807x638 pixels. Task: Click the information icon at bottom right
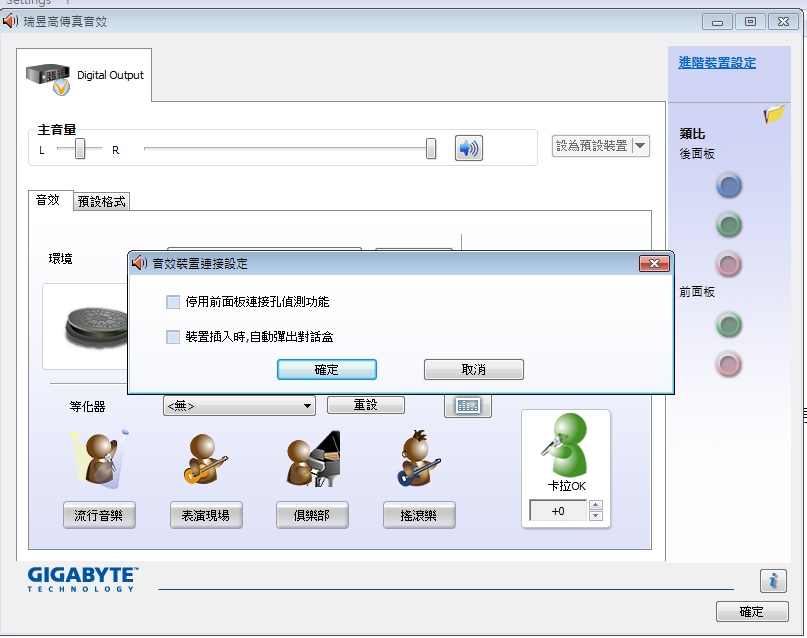tap(773, 581)
